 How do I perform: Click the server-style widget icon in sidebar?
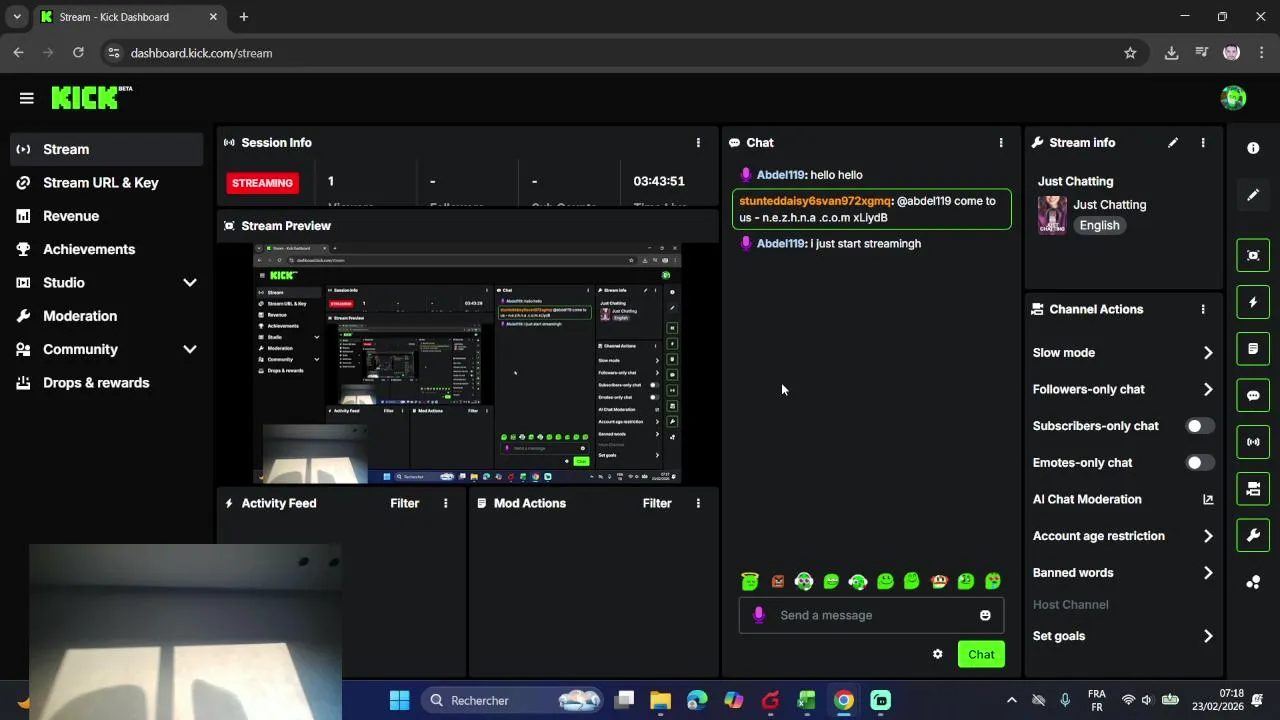[1253, 489]
